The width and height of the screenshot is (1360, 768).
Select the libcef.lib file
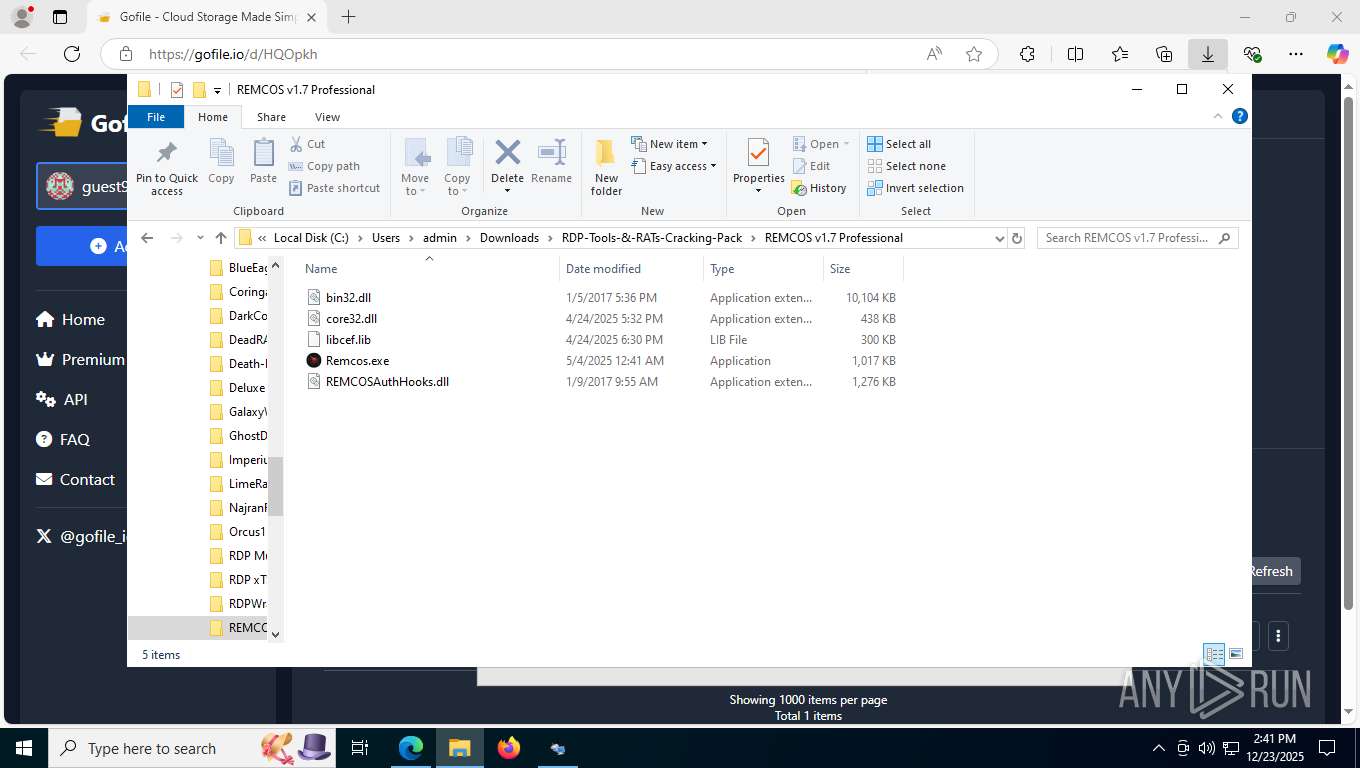click(348, 340)
